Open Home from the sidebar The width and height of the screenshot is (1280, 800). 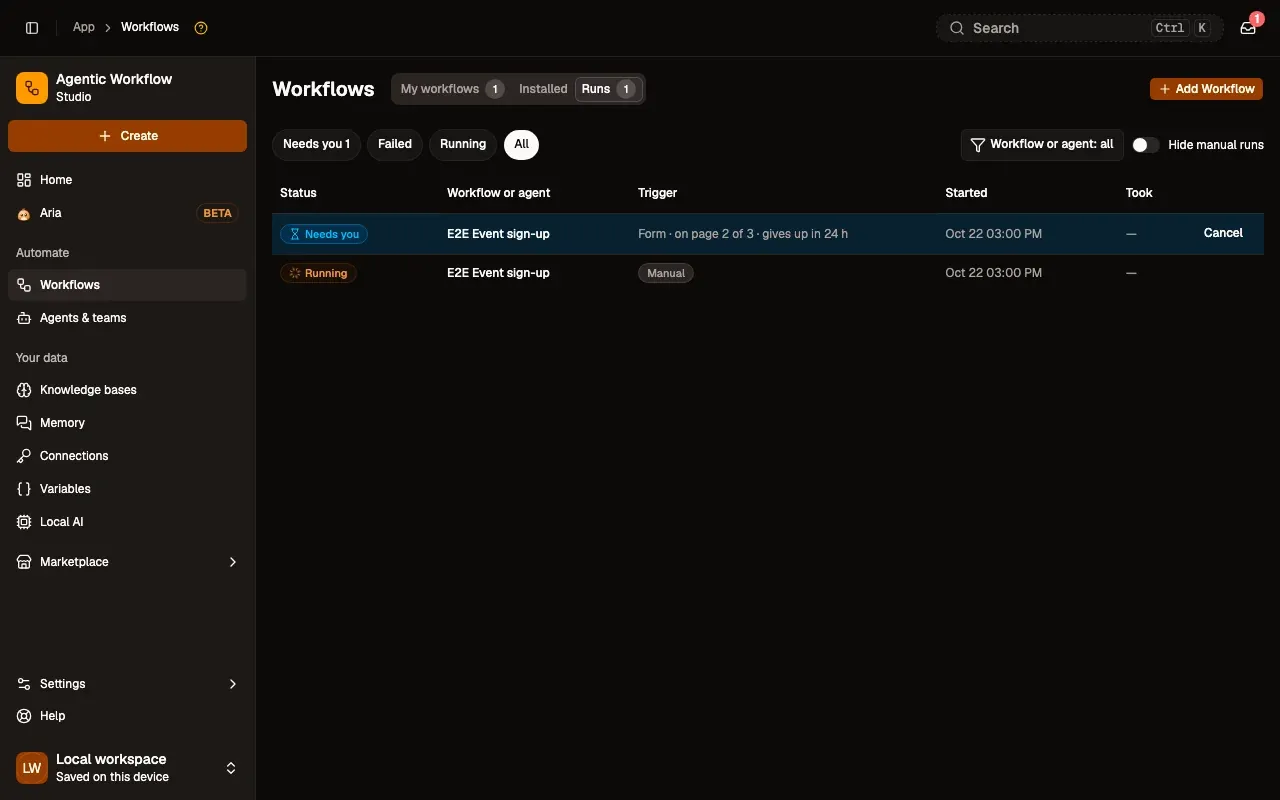(127, 180)
